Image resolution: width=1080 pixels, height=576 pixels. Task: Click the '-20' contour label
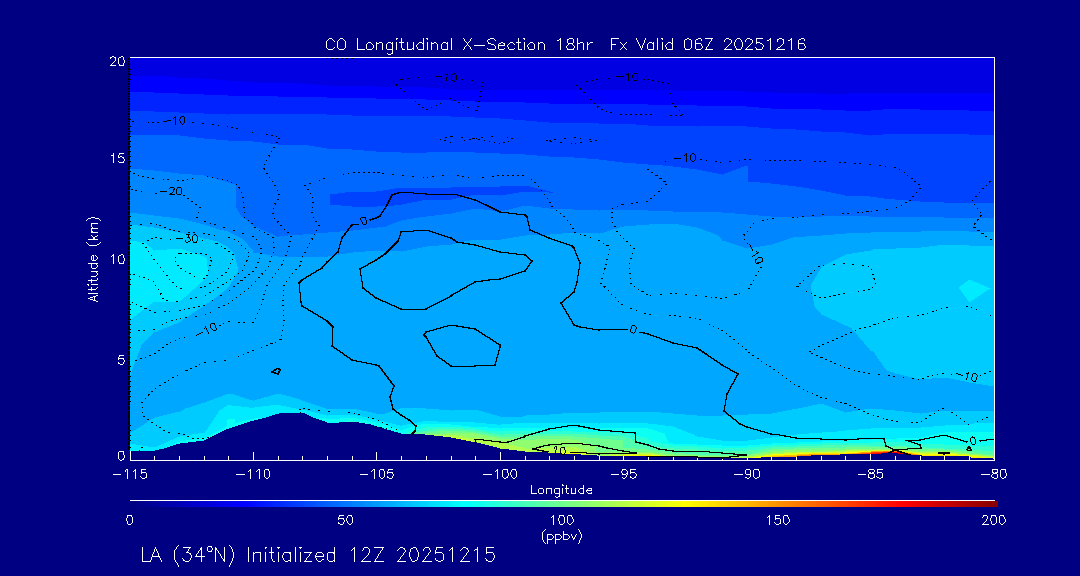click(x=170, y=191)
